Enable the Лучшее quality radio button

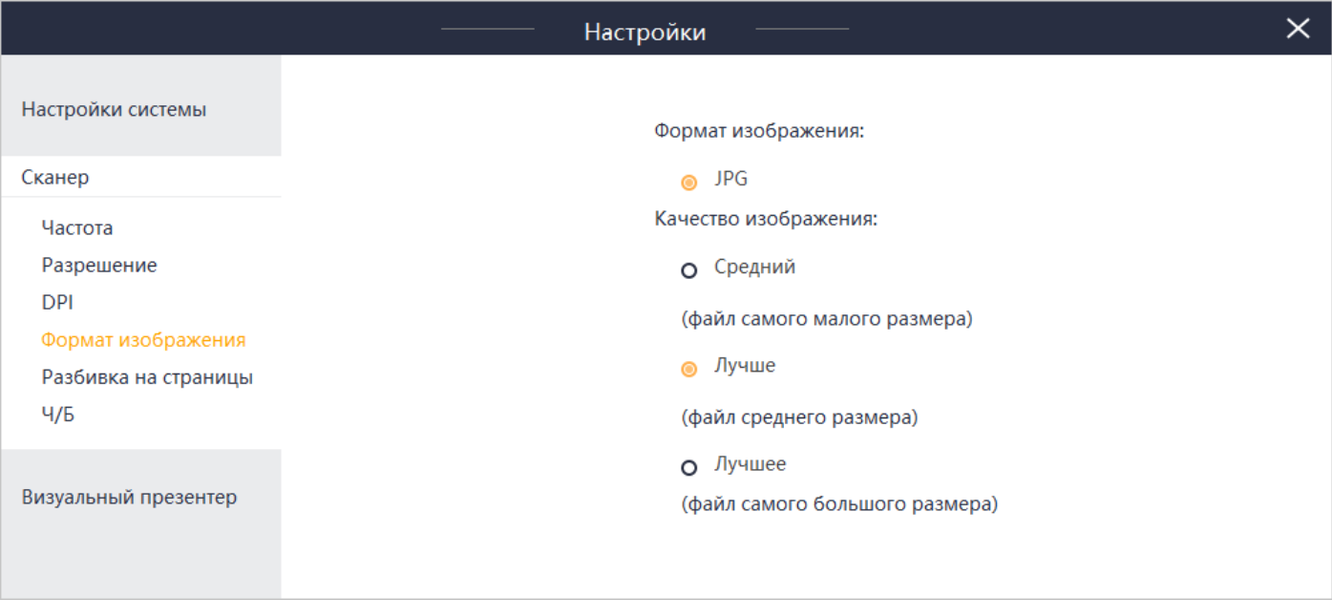pos(689,467)
